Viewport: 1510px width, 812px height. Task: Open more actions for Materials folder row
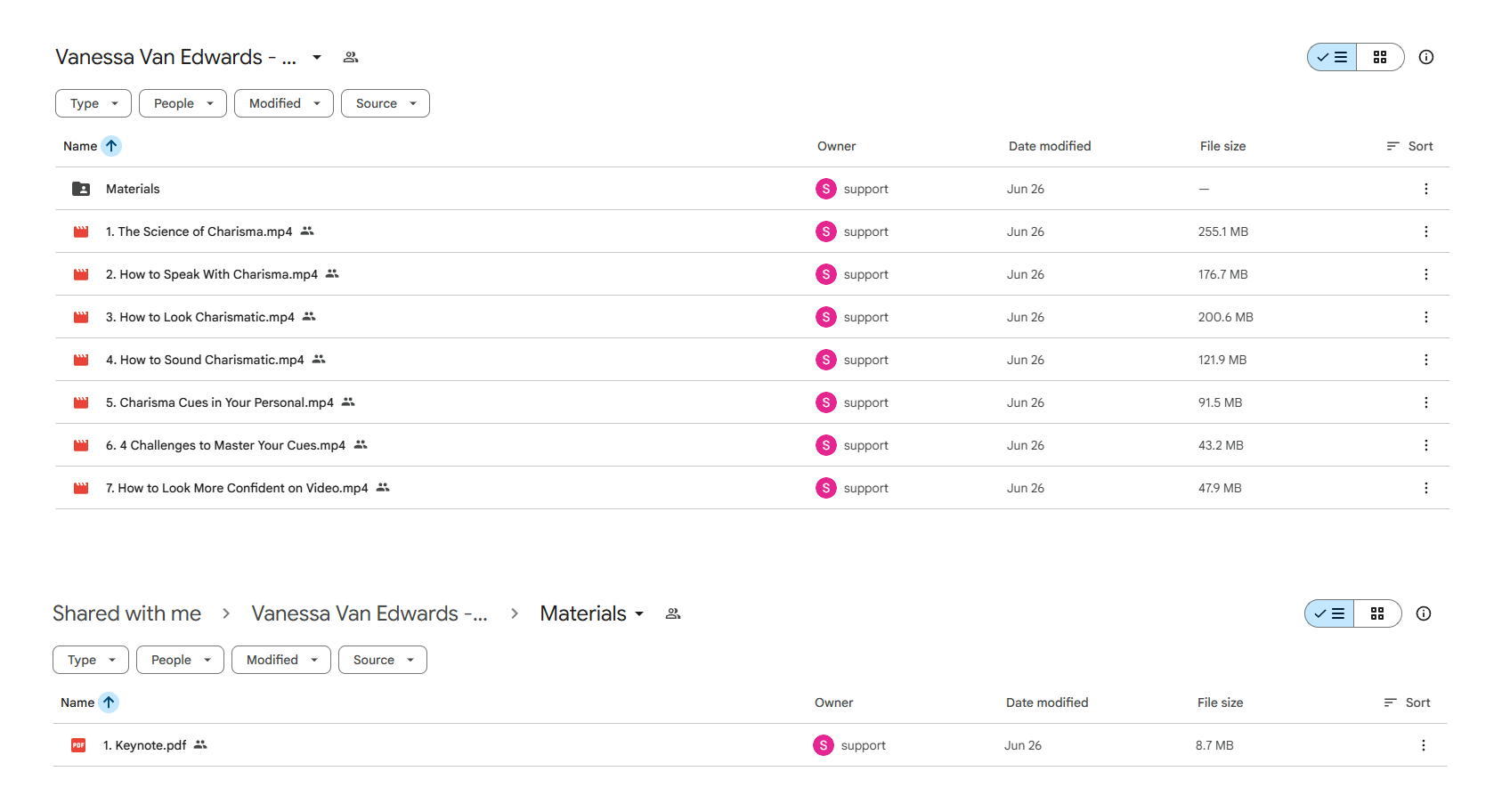pyautogui.click(x=1425, y=189)
